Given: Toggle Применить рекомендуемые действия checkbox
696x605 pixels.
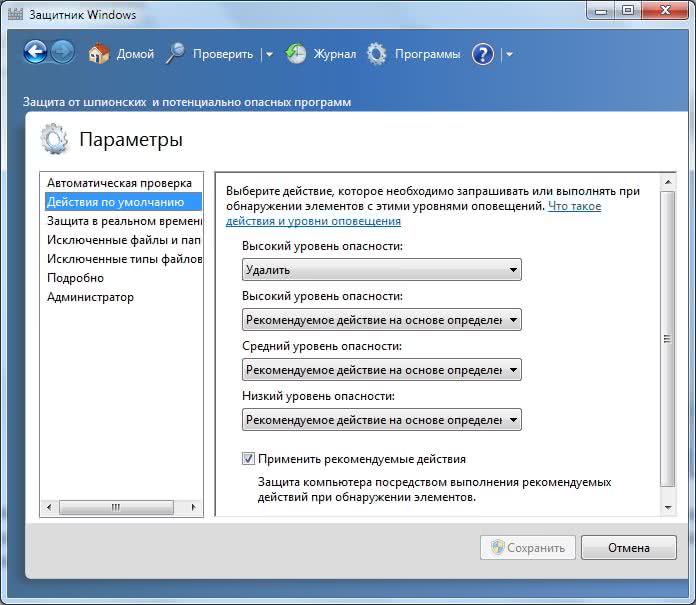Looking at the screenshot, I should pos(248,459).
